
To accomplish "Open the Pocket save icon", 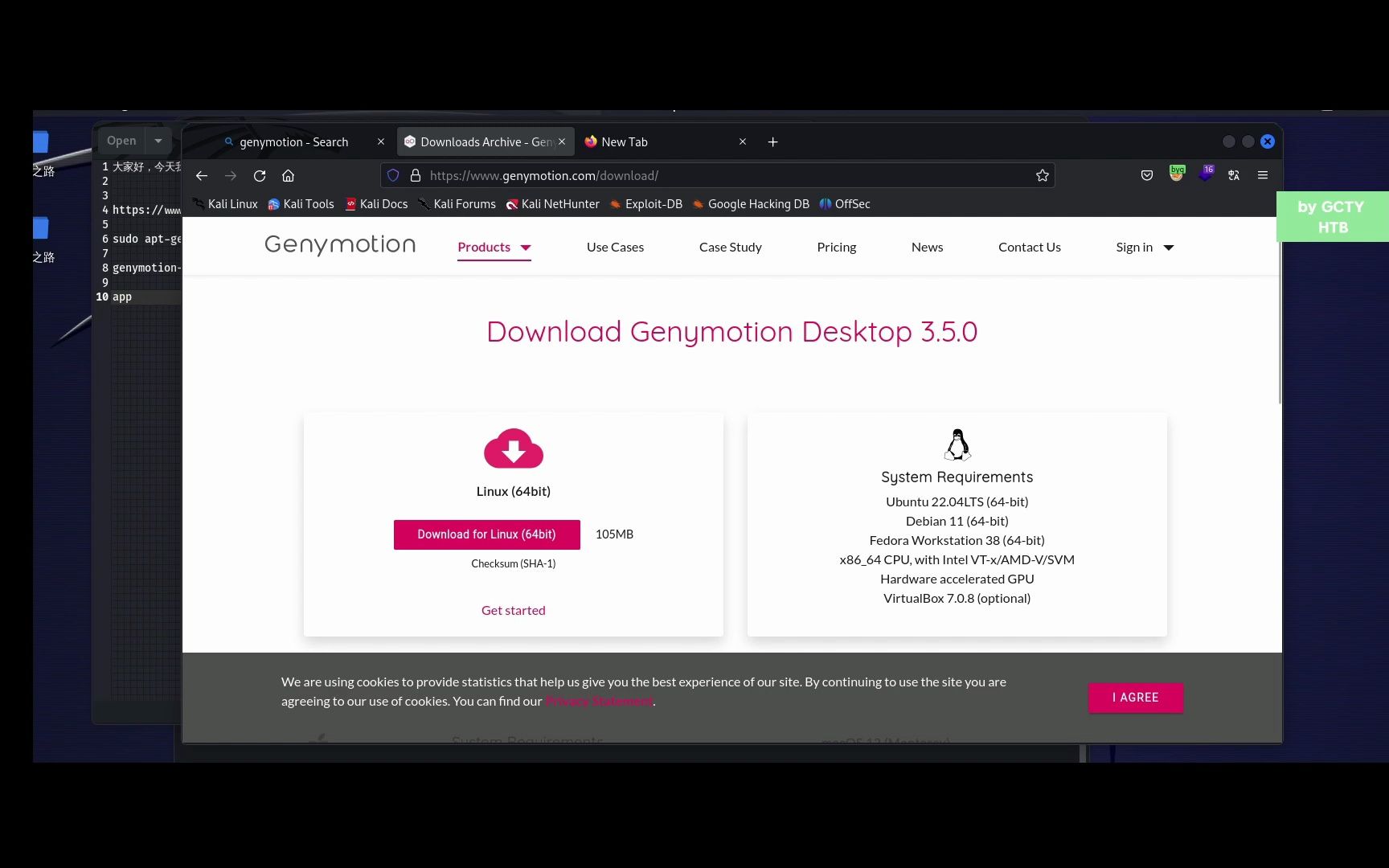I will pyautogui.click(x=1147, y=175).
